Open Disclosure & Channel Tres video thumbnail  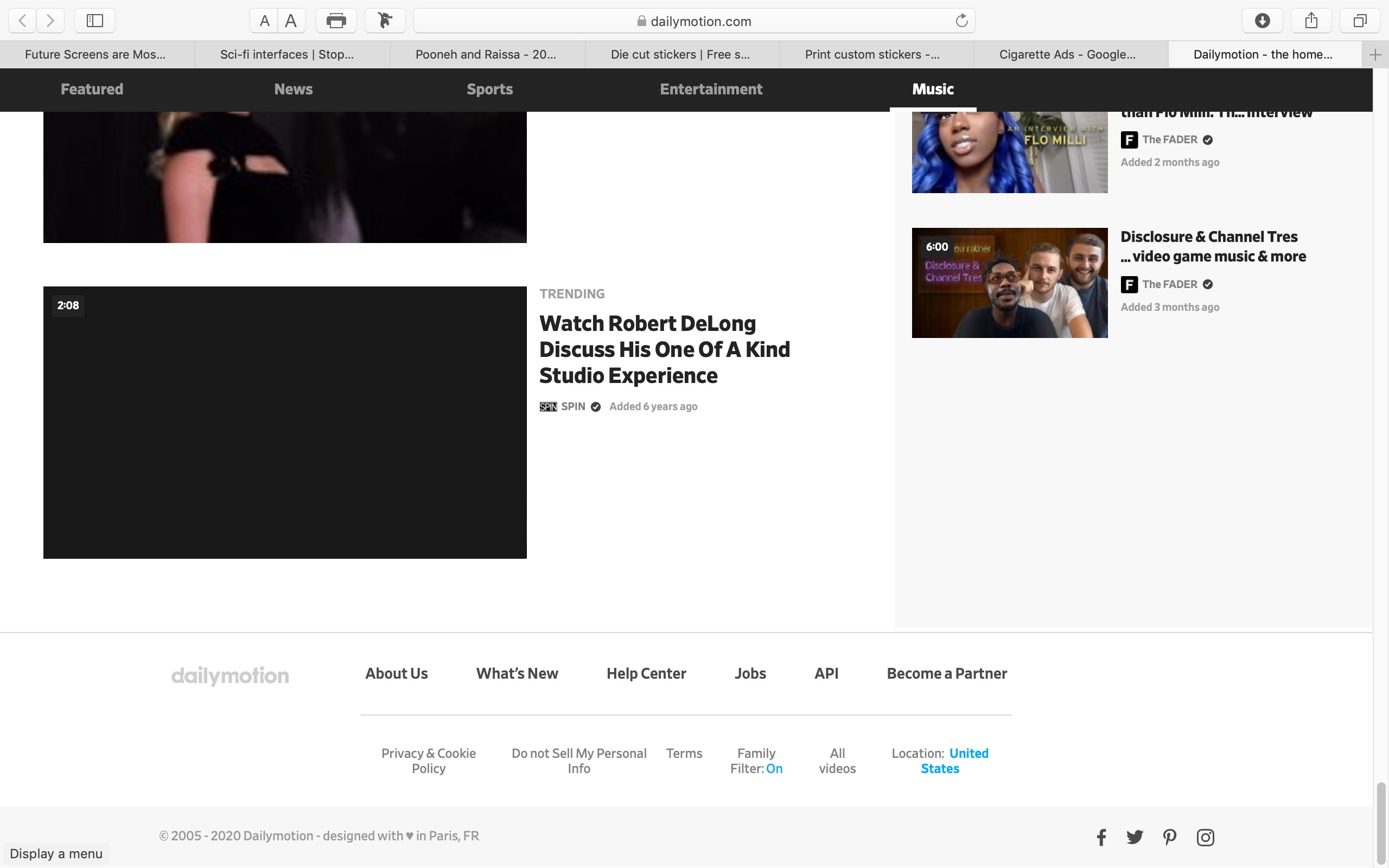point(1009,283)
